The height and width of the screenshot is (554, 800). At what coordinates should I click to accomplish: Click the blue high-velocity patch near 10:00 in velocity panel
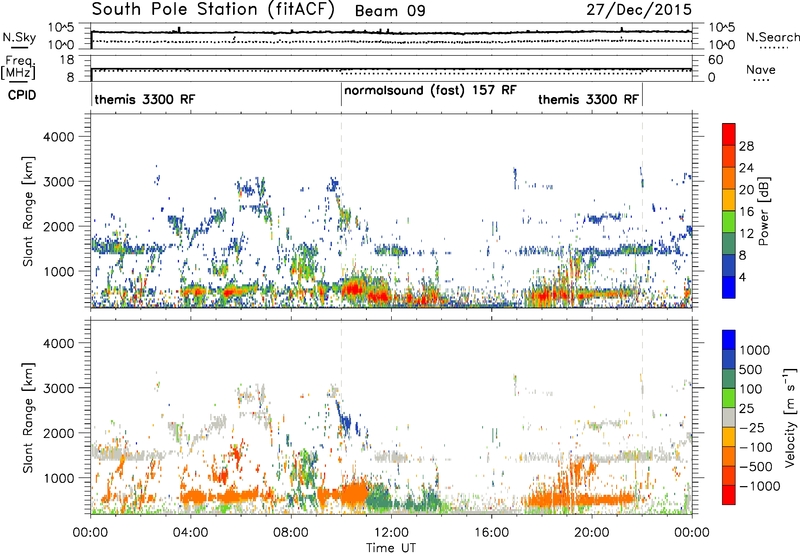tap(345, 422)
